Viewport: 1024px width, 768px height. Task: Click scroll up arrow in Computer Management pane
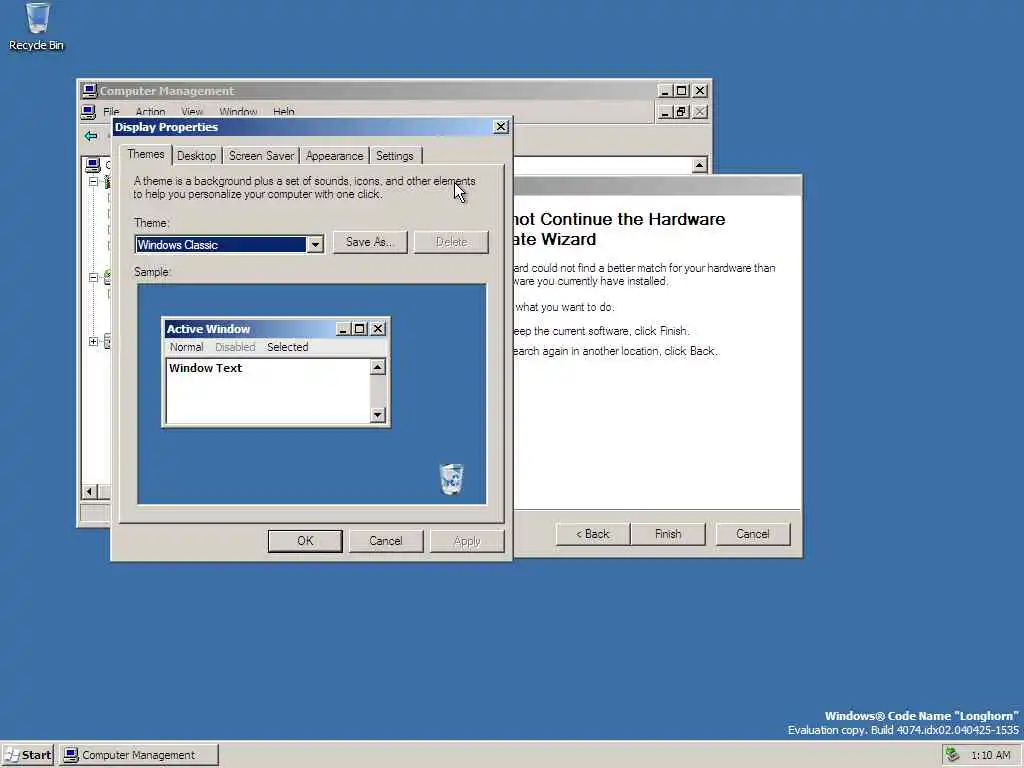click(699, 165)
